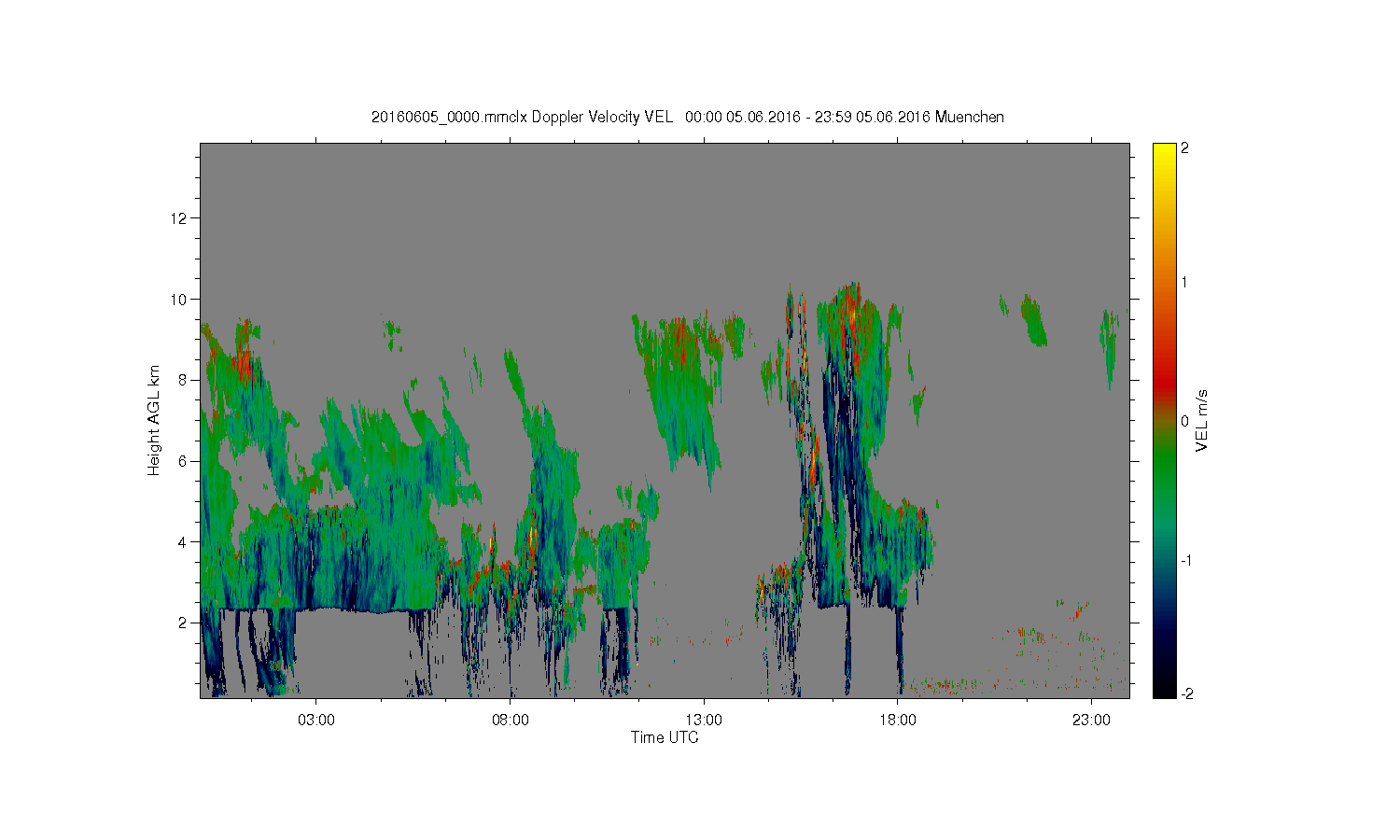Click height axis tick label 12

point(179,218)
